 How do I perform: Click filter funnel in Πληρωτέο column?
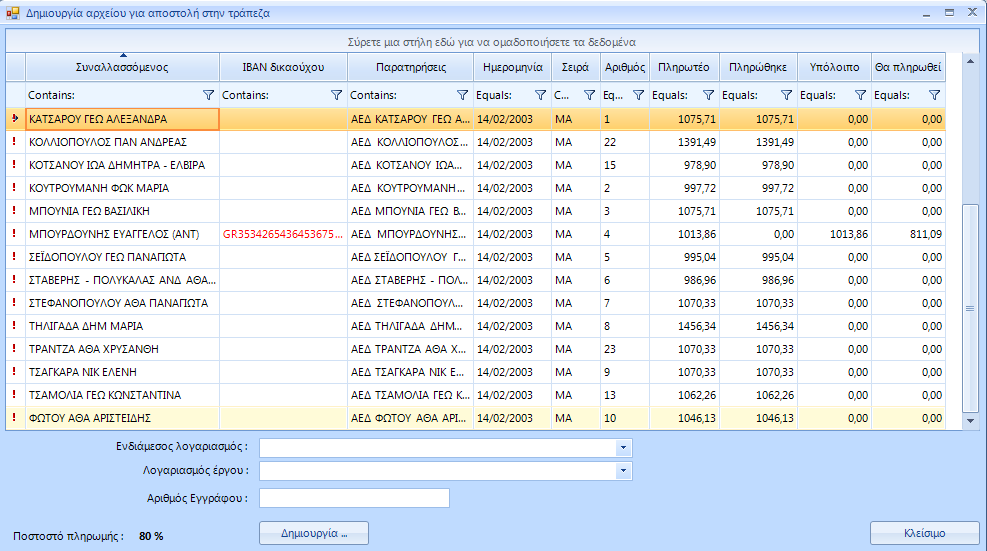pyautogui.click(x=708, y=95)
